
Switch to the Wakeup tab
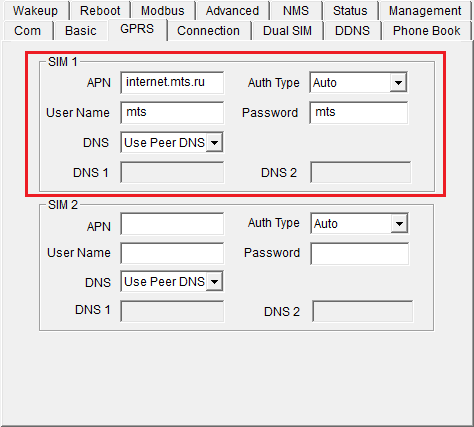pos(35,11)
